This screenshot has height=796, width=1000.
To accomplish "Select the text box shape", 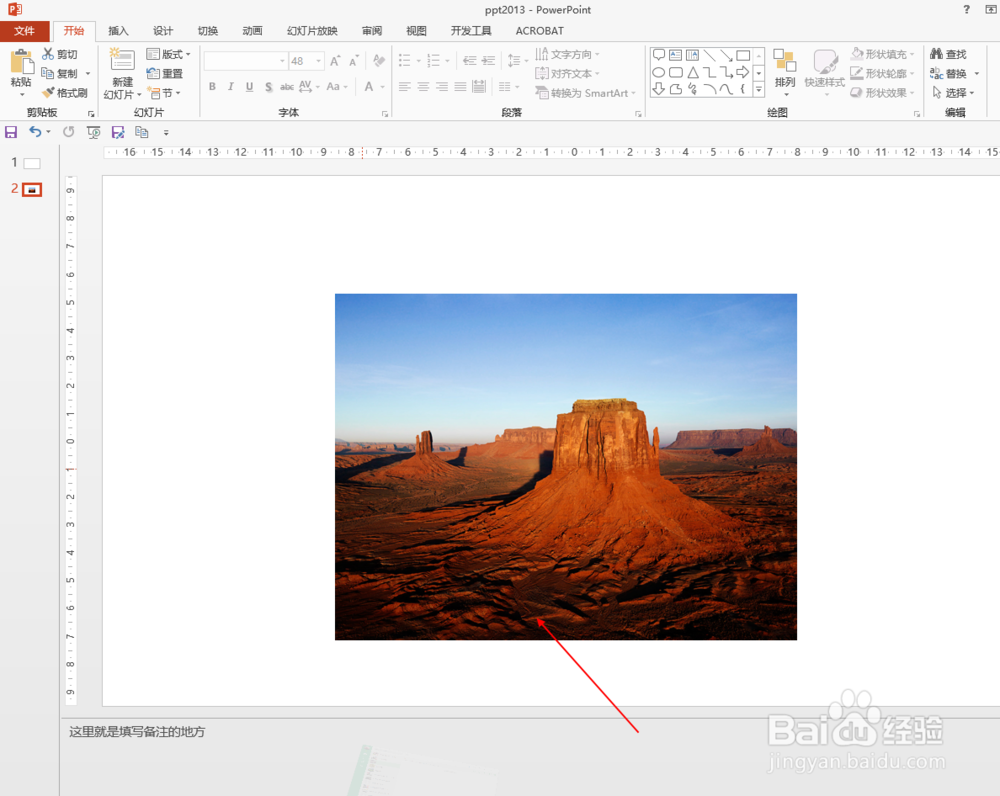I will pyautogui.click(x=675, y=55).
